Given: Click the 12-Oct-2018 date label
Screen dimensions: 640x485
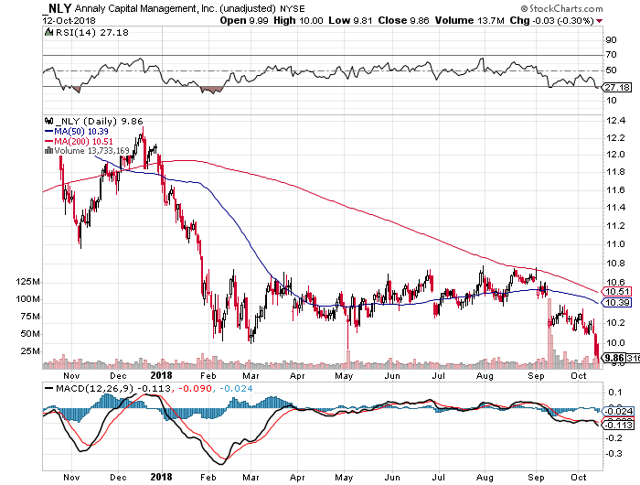Looking at the screenshot, I should tap(69, 20).
